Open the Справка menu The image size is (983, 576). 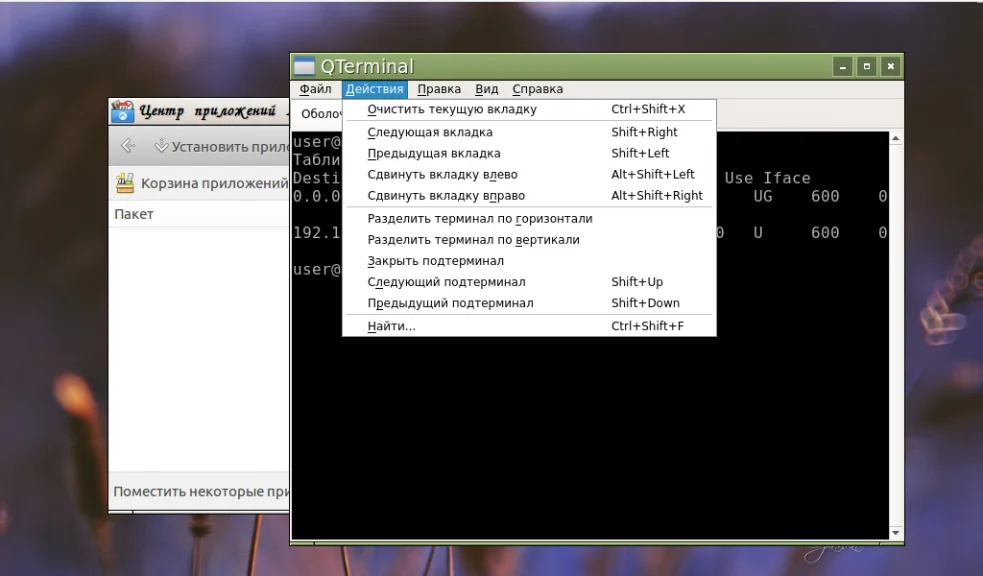[537, 89]
